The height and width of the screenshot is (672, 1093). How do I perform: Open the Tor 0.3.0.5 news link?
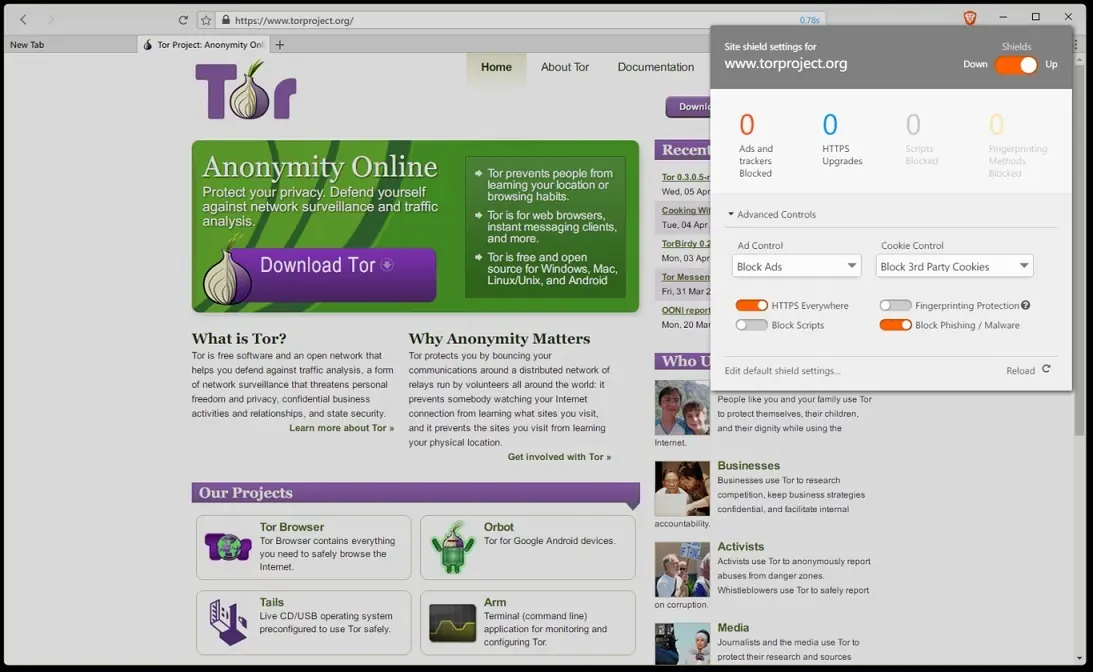coord(685,177)
